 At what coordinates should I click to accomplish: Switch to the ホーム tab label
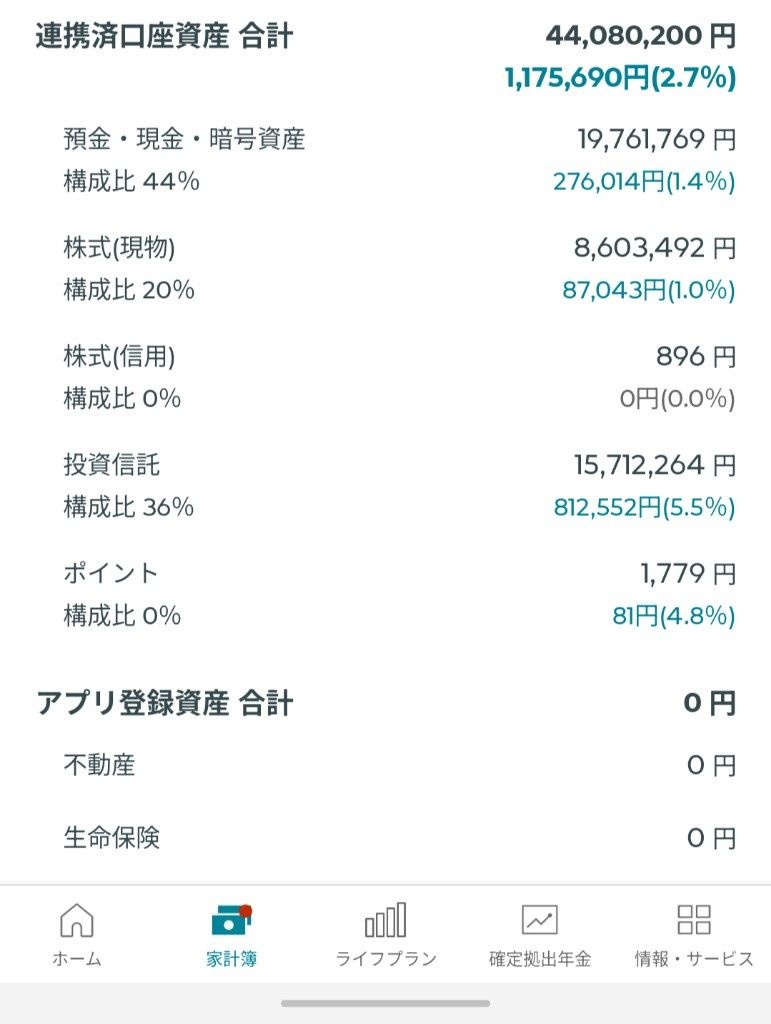[77, 959]
